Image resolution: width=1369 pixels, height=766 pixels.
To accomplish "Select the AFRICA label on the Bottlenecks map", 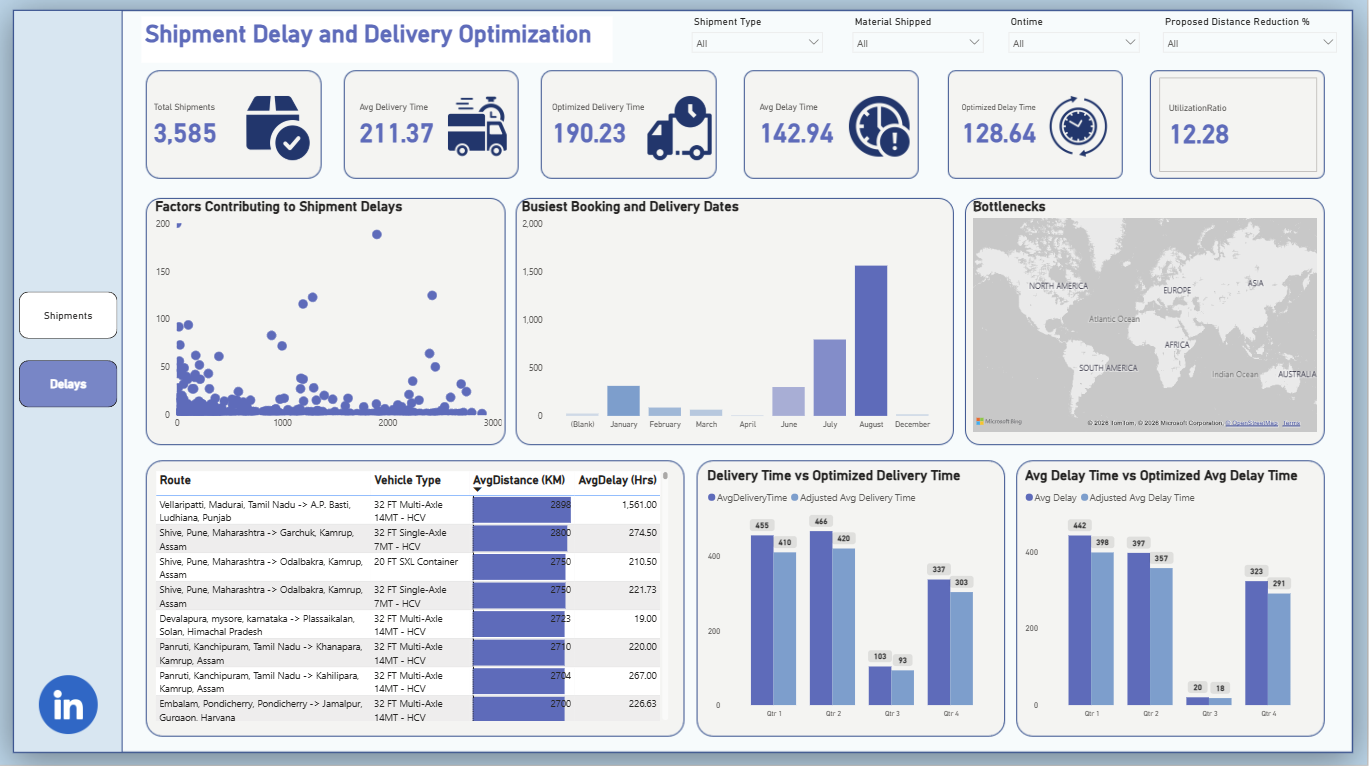I will pyautogui.click(x=1177, y=345).
